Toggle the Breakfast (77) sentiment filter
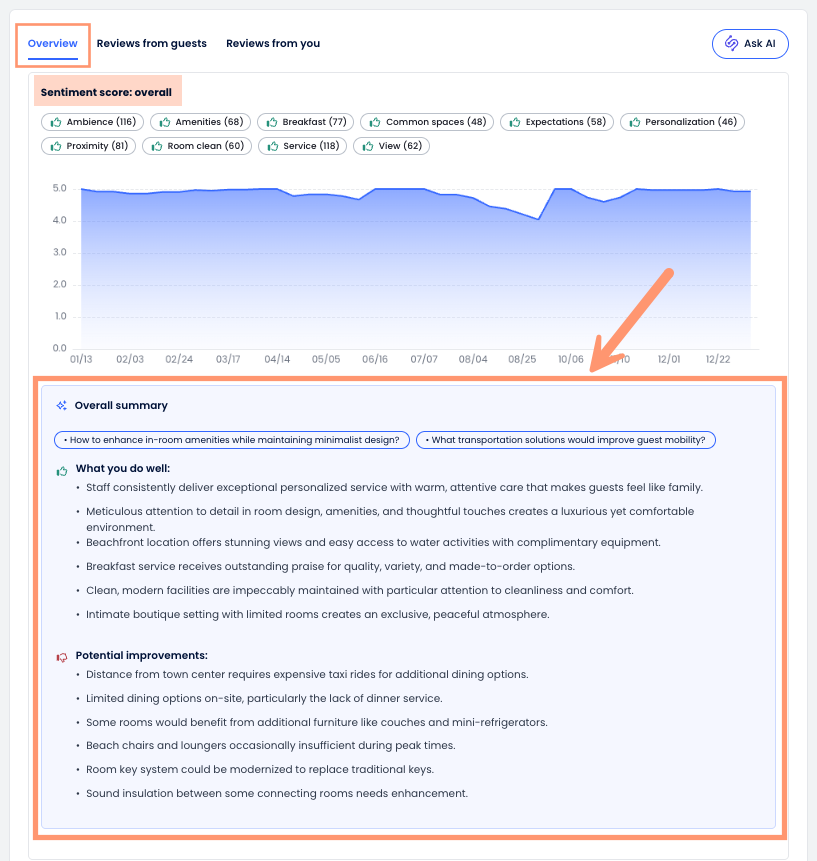This screenshot has height=861, width=817. tap(305, 122)
